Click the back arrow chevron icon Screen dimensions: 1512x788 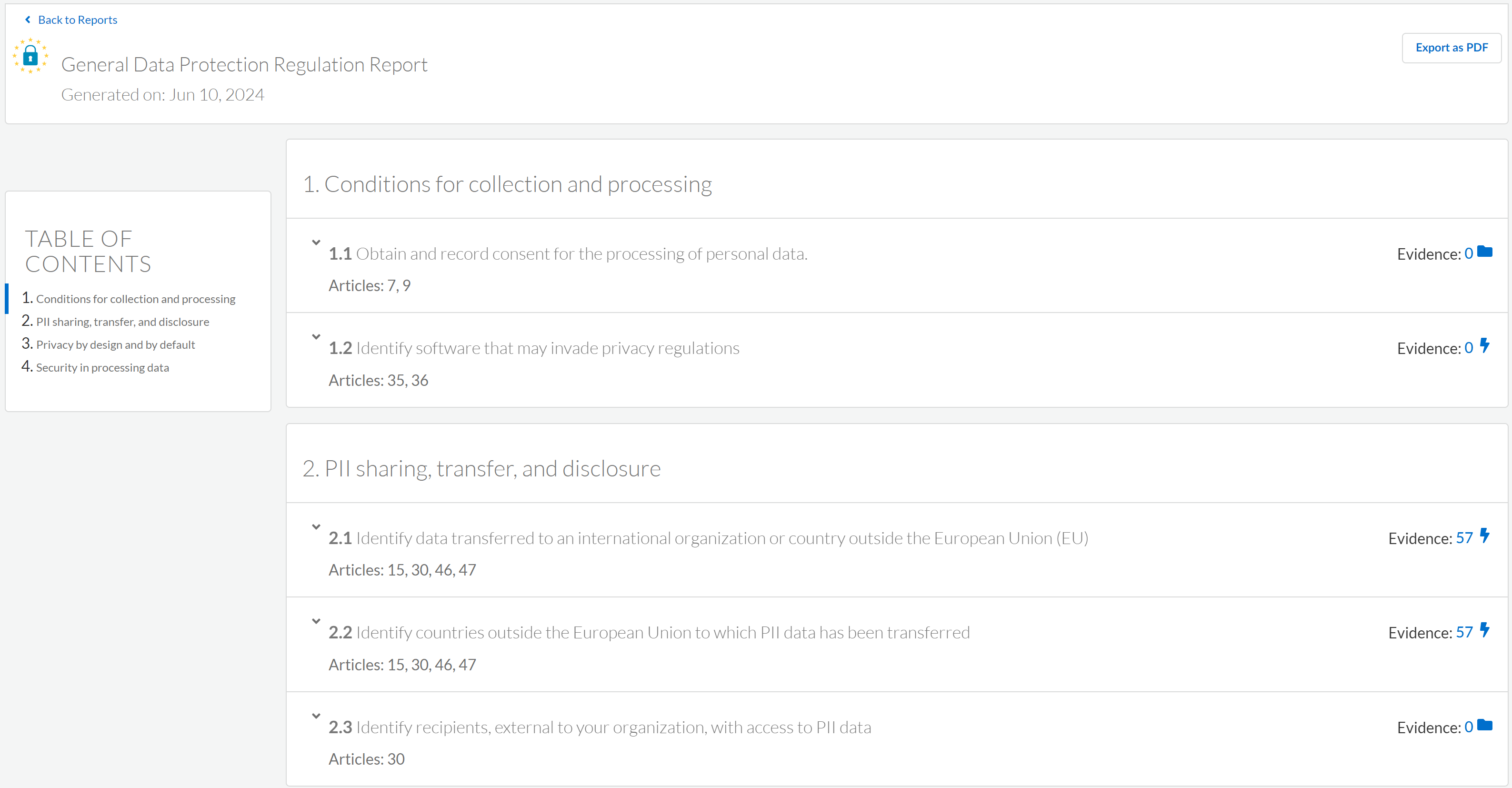click(28, 20)
